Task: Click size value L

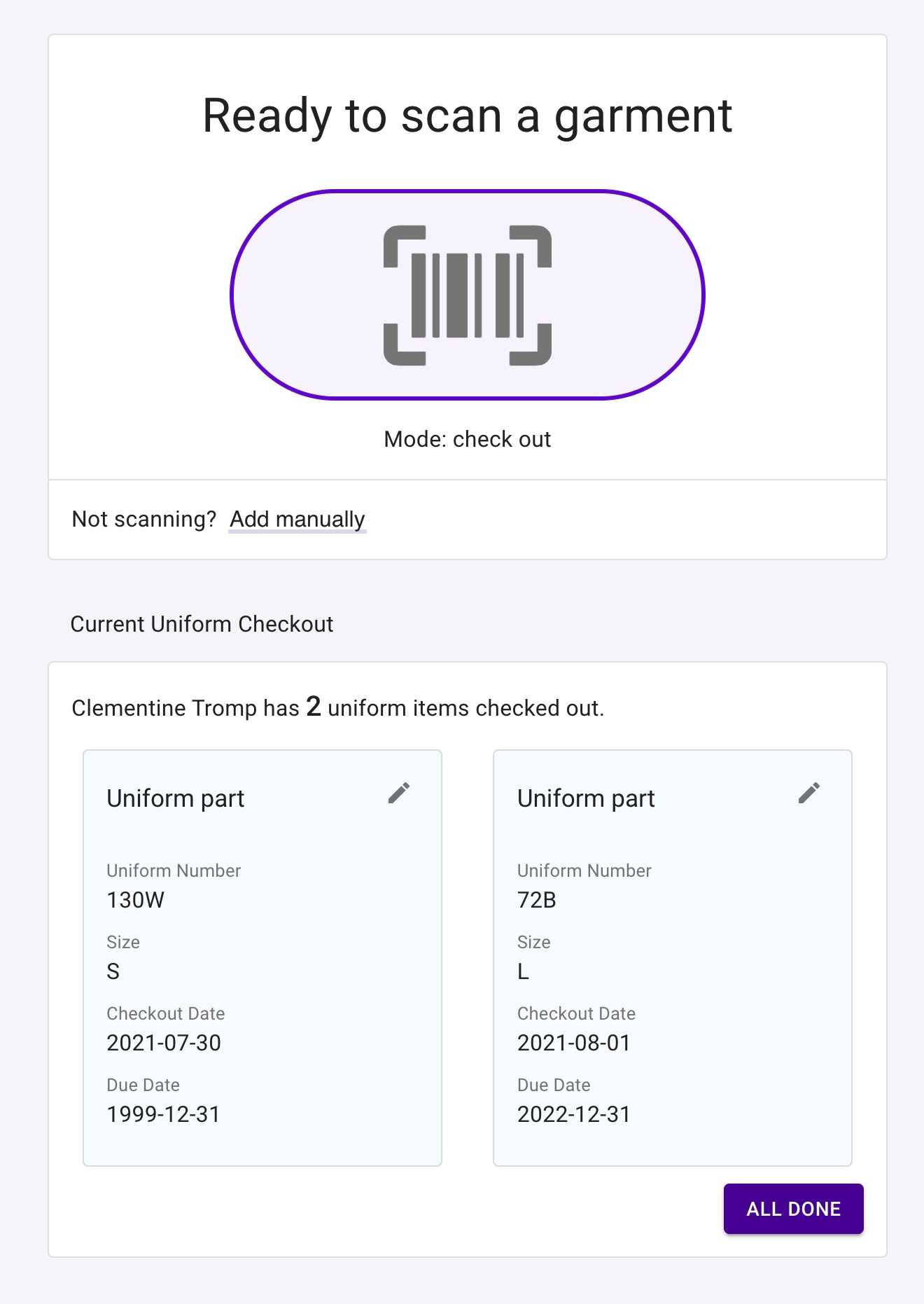Action: 523,971
